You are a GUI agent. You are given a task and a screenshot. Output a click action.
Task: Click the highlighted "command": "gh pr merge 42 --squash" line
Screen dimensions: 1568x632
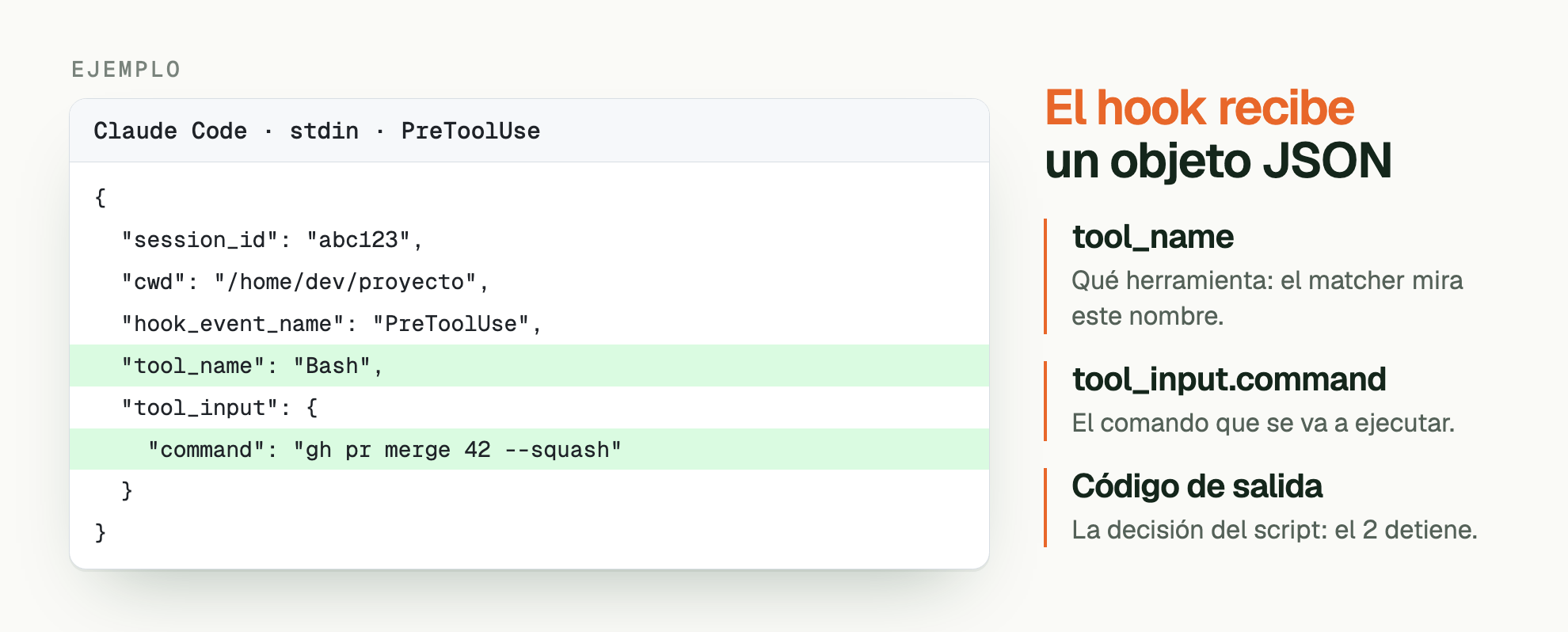[529, 449]
